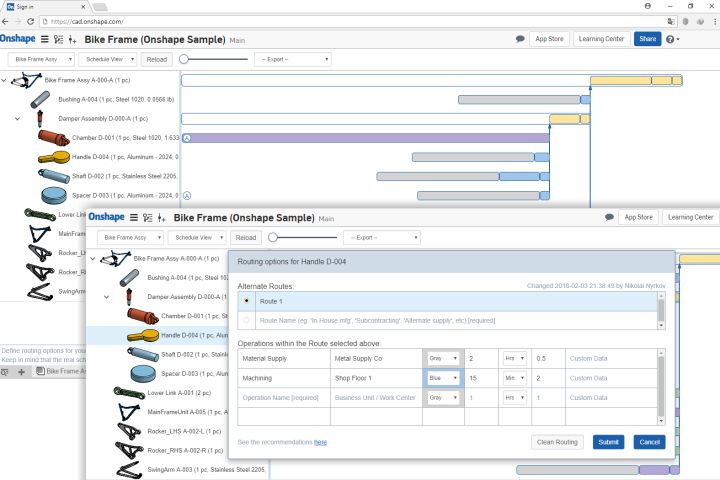This screenshot has width=720, height=480.
Task: Click Chamber D-001 part icon in back window
Action: [x=53, y=138]
